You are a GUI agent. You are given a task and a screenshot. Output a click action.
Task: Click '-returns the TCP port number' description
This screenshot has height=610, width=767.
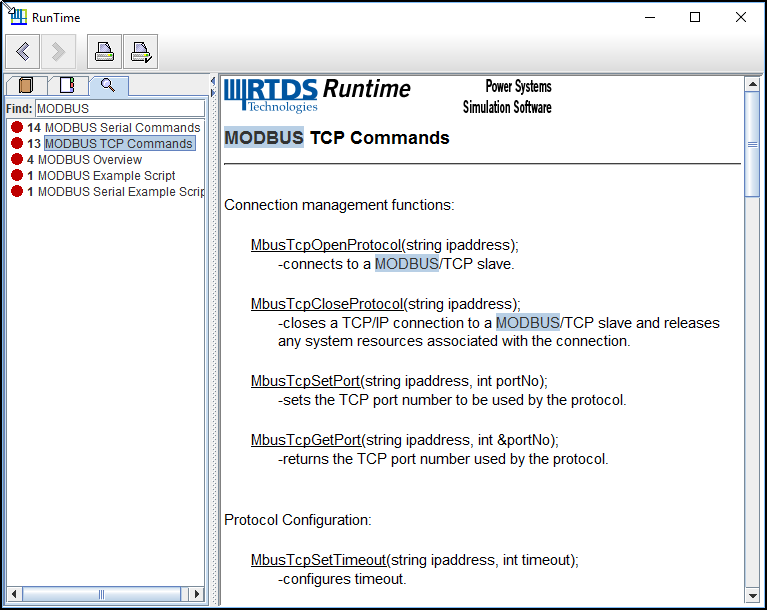click(x=443, y=459)
